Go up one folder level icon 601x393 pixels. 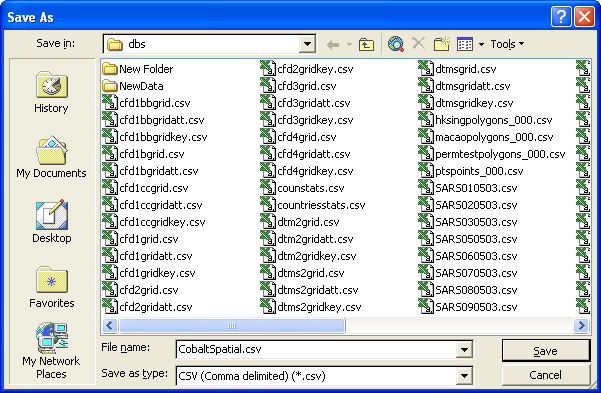click(366, 44)
